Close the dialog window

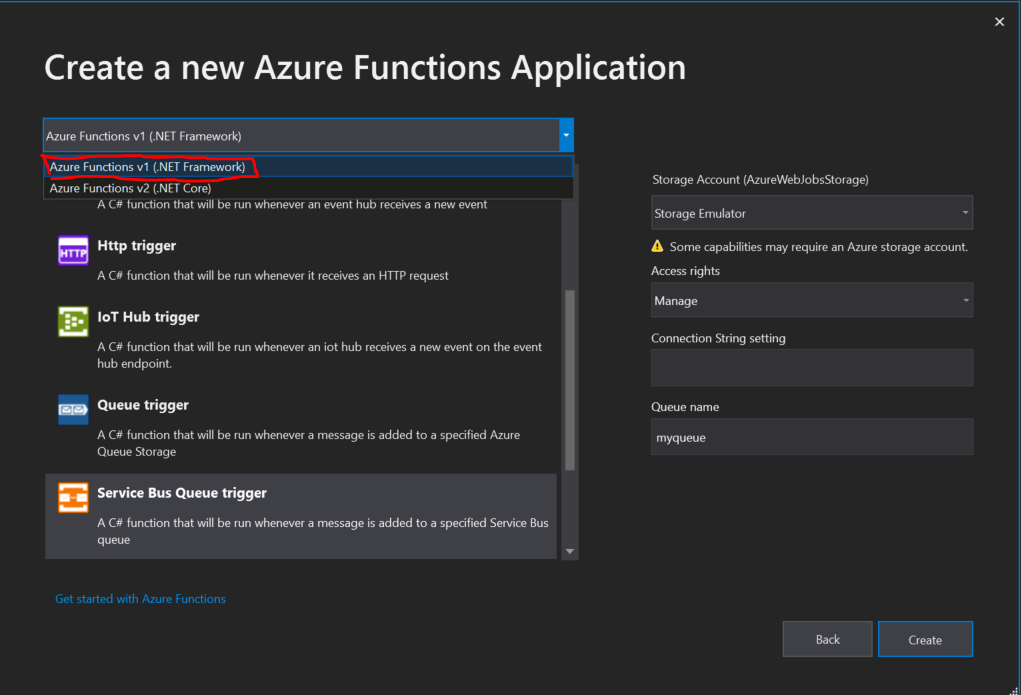(x=999, y=22)
